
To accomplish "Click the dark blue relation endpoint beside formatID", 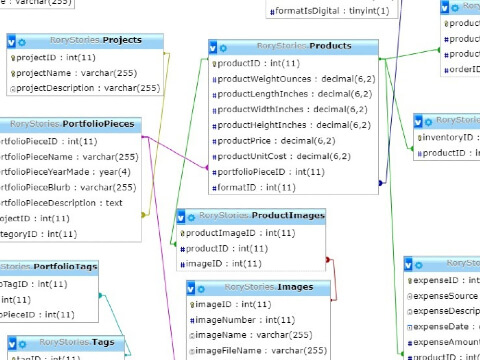I will coord(380,183).
